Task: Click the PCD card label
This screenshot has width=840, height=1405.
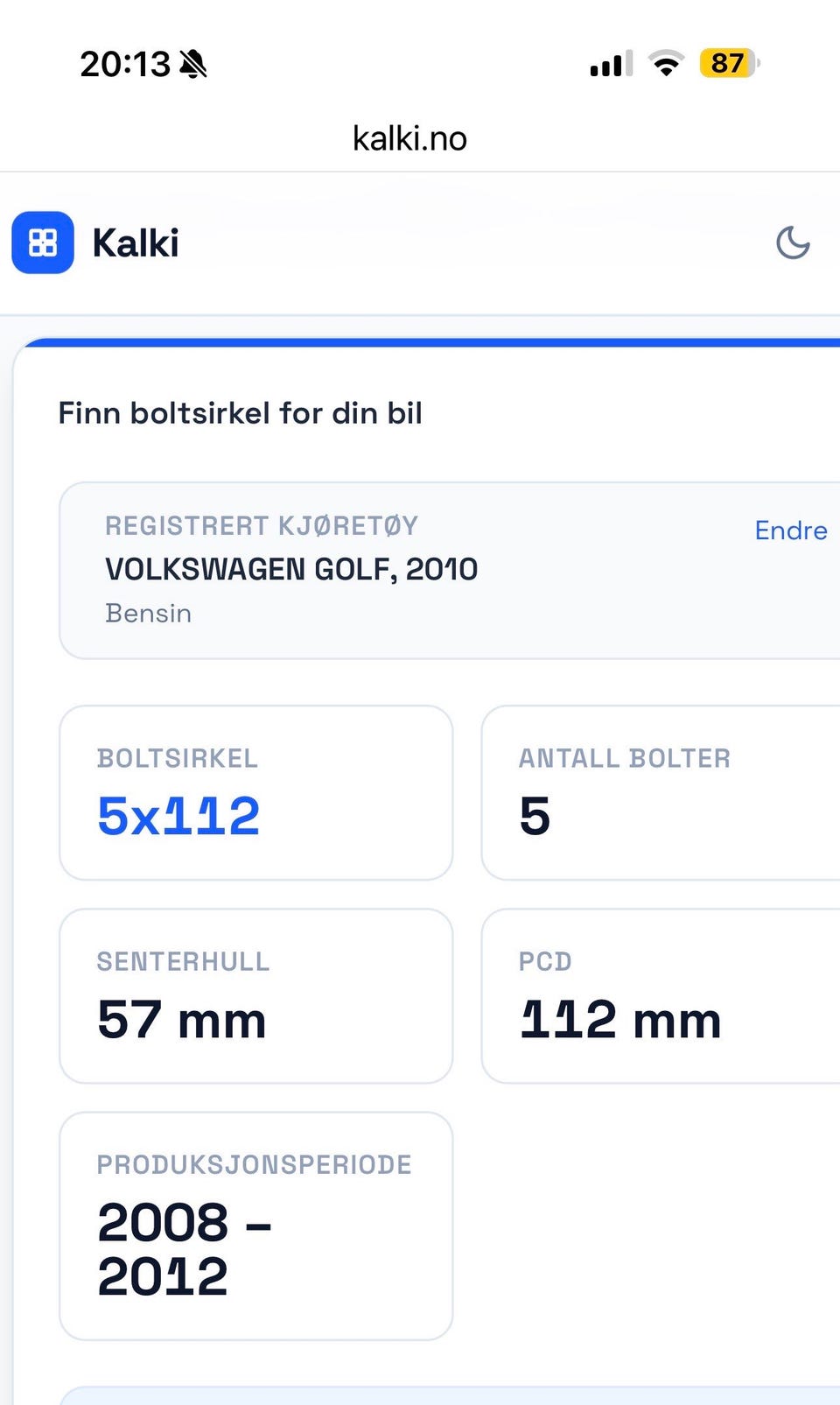Action: (545, 962)
